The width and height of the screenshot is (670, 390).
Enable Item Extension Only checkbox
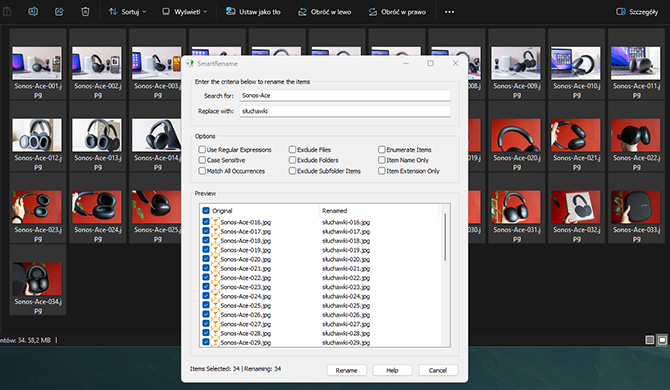(x=382, y=171)
